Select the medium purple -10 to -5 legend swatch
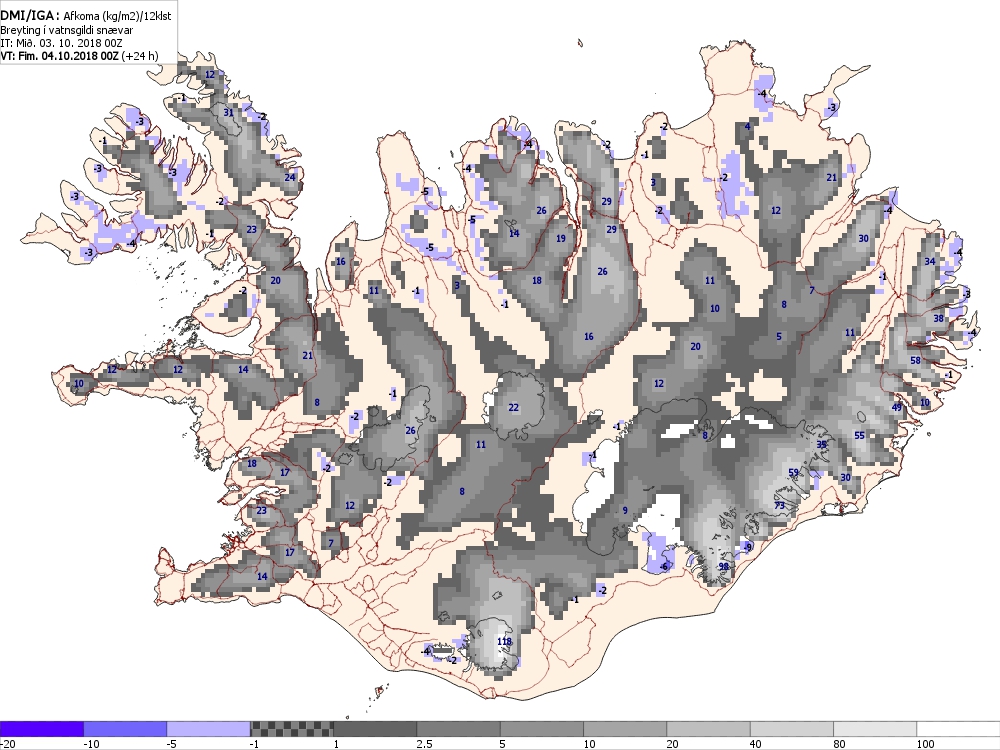The width and height of the screenshot is (1000, 750). tap(125, 729)
